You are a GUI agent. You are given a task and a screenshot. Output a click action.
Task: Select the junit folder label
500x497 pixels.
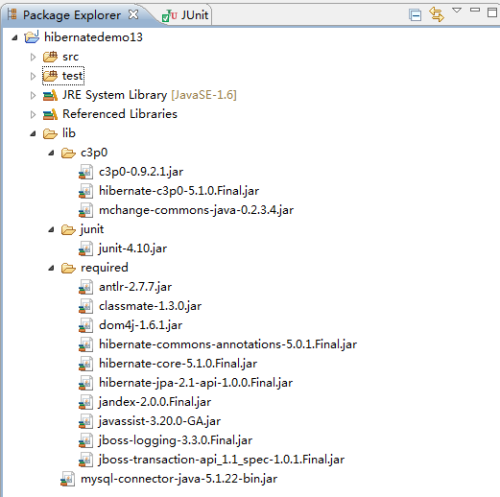tap(92, 229)
